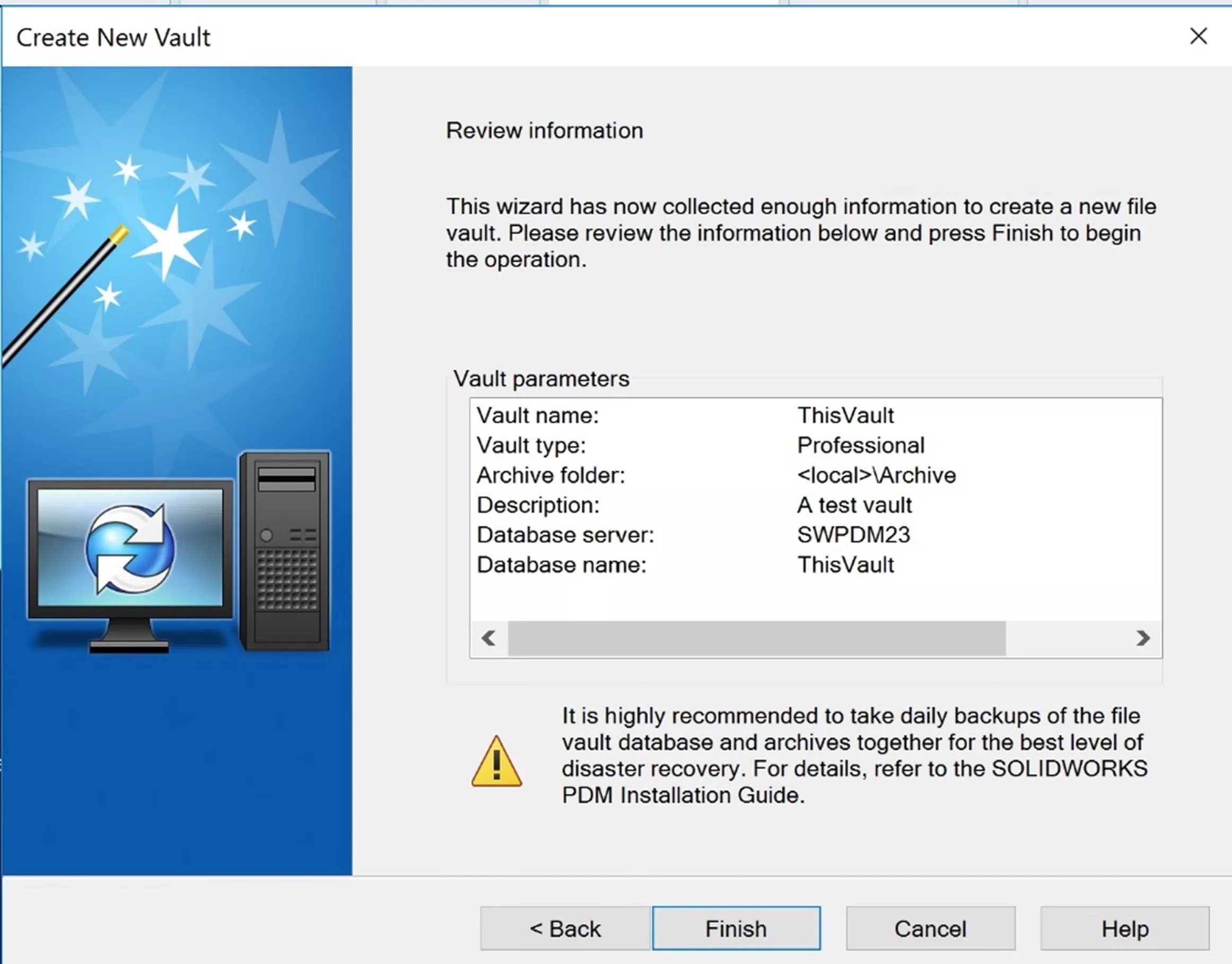This screenshot has width=1232, height=964.
Task: Click the left arrow of horizontal scrollbar
Action: click(488, 638)
